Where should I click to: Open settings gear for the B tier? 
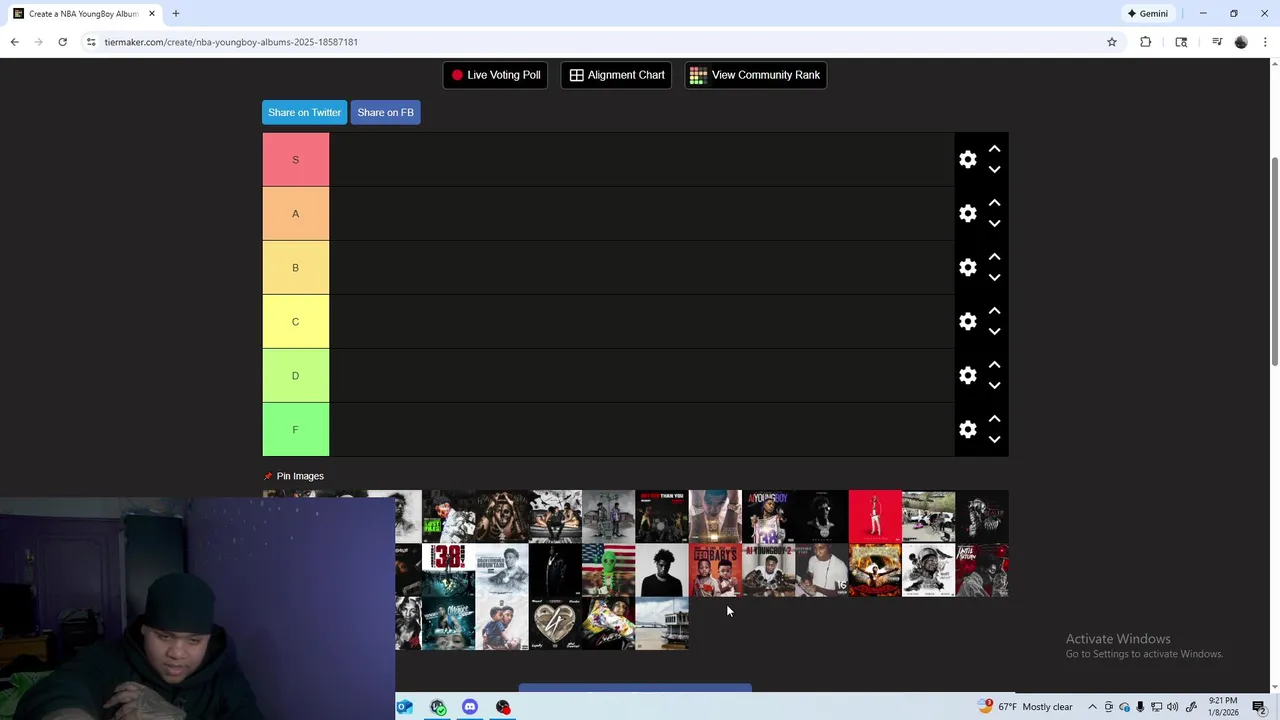(968, 268)
